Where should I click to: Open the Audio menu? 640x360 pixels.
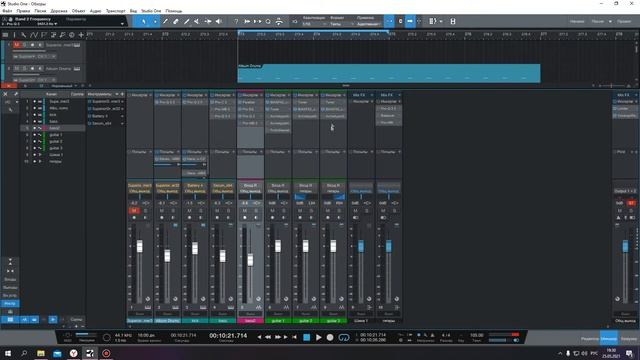coord(95,11)
